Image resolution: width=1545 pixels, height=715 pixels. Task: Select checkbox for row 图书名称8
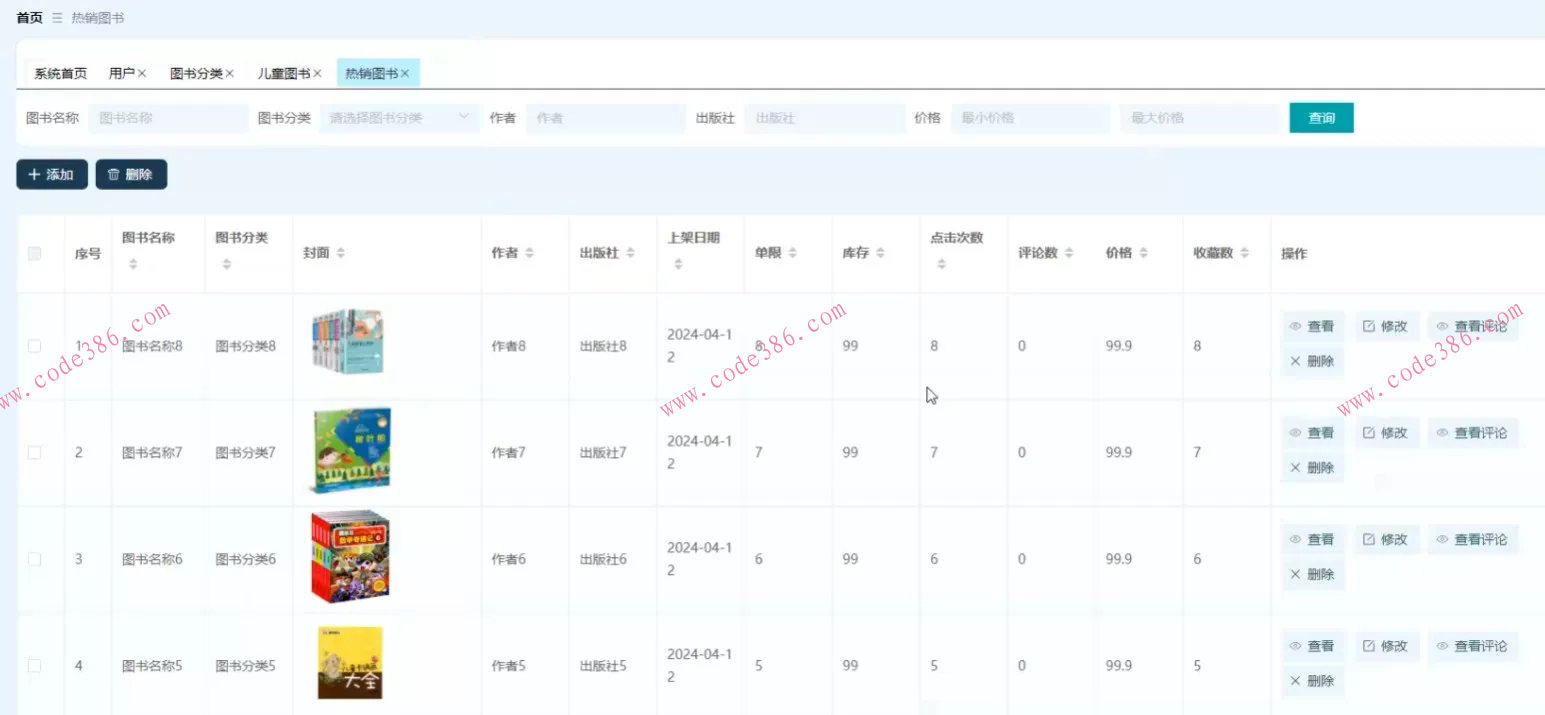[x=35, y=346]
